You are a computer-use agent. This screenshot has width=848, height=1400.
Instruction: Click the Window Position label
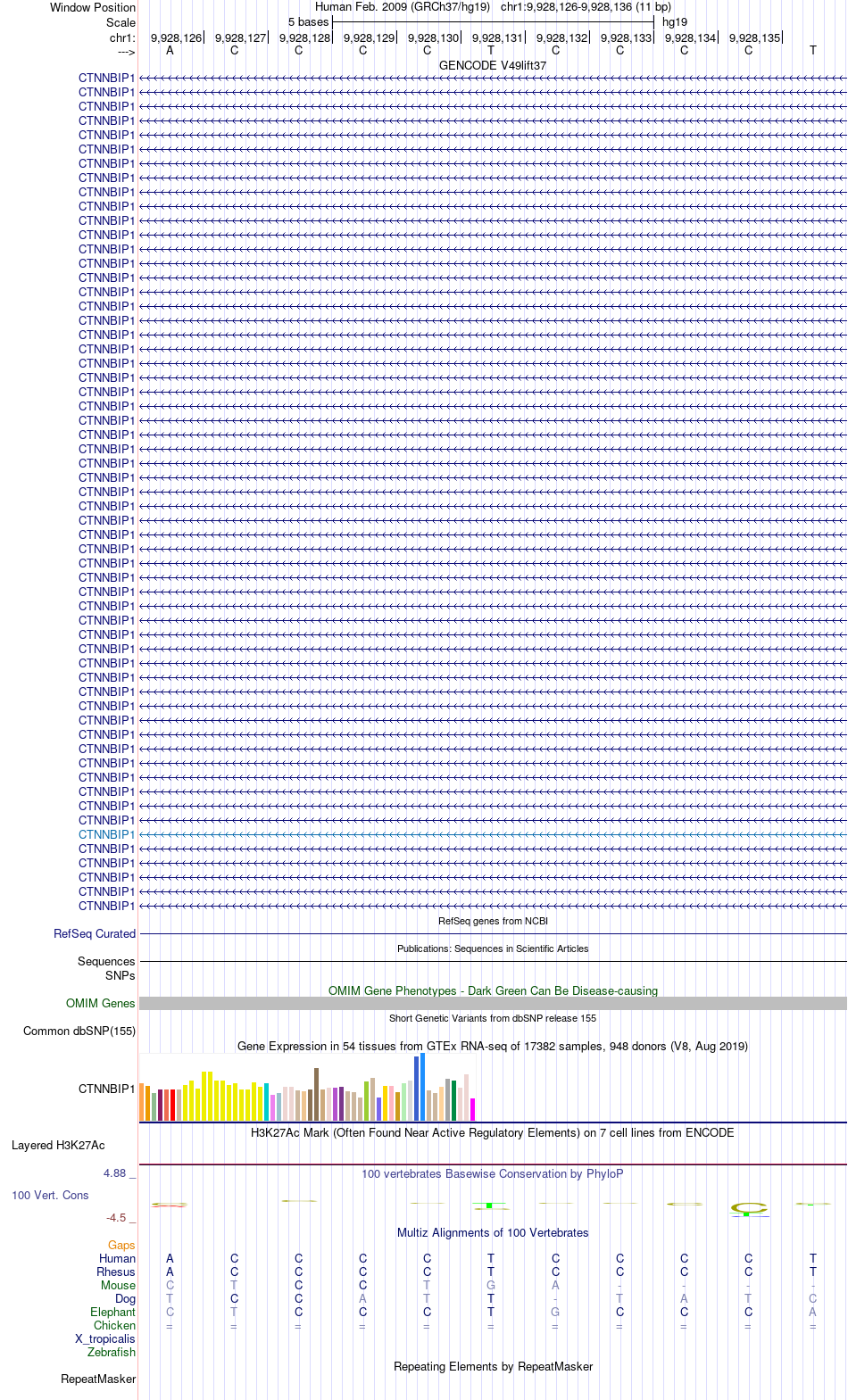(x=93, y=7)
